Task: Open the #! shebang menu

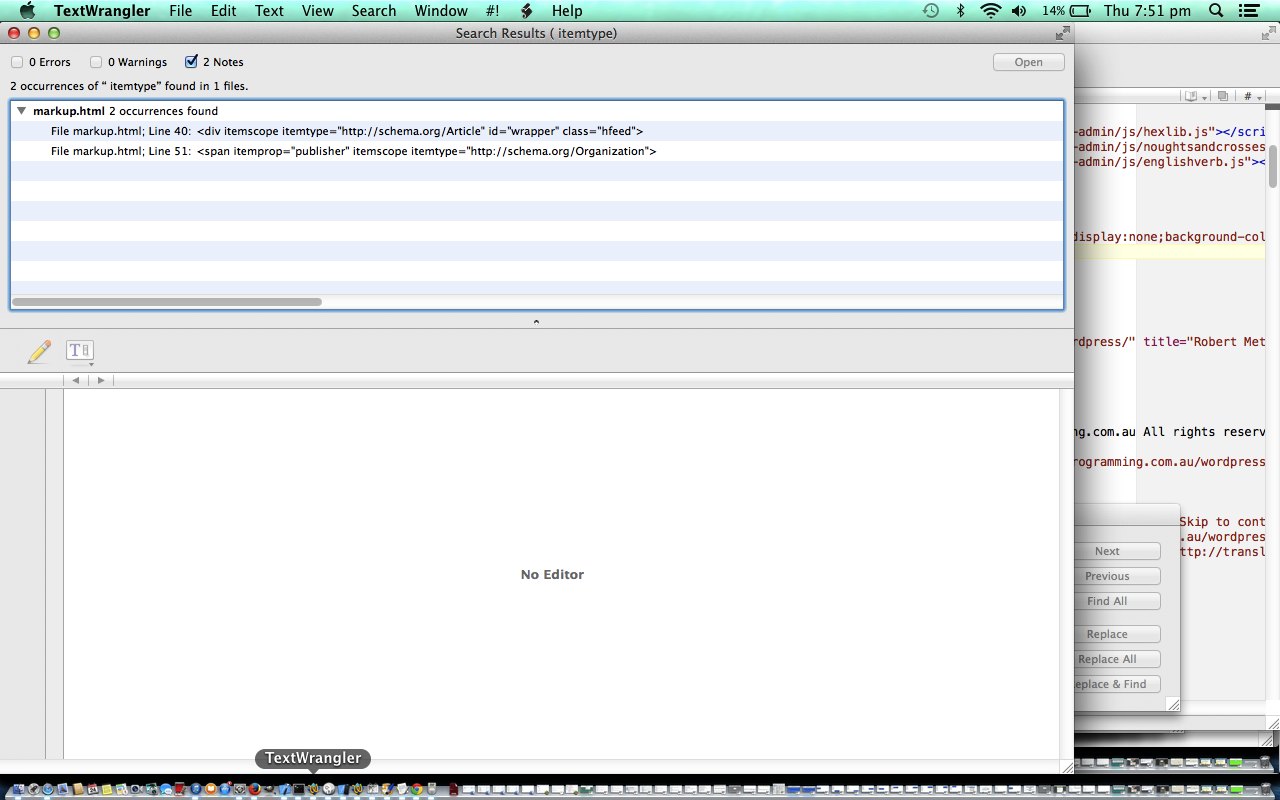Action: tap(492, 11)
